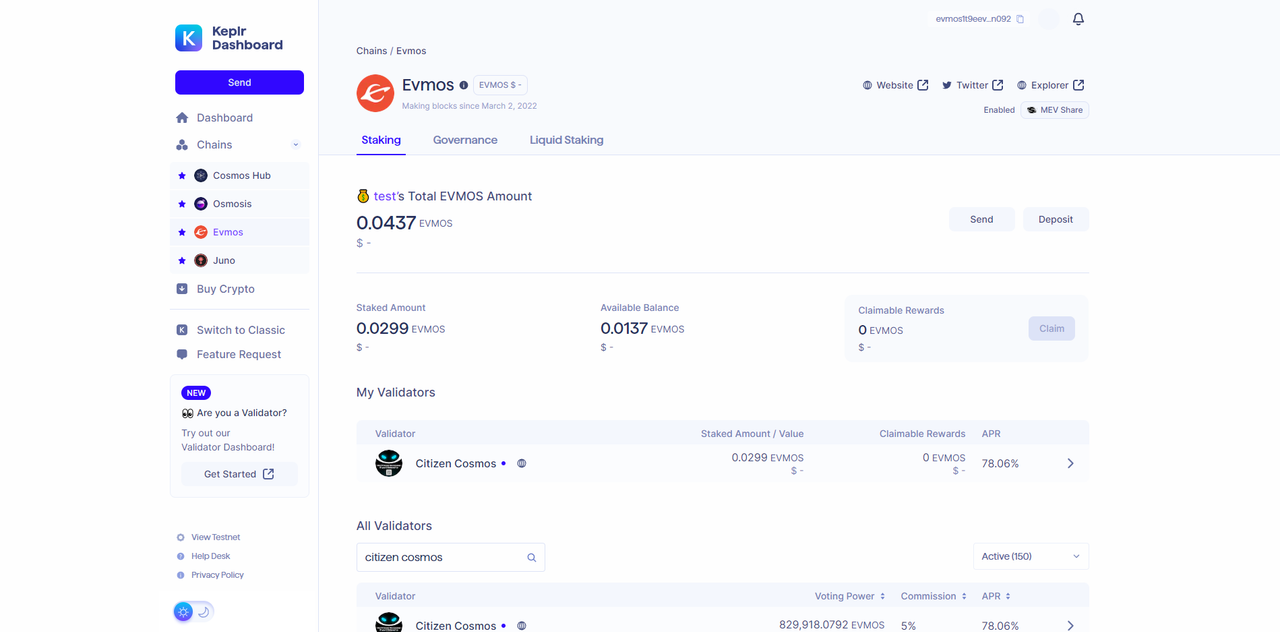Open the Privacy Policy link

point(210,575)
